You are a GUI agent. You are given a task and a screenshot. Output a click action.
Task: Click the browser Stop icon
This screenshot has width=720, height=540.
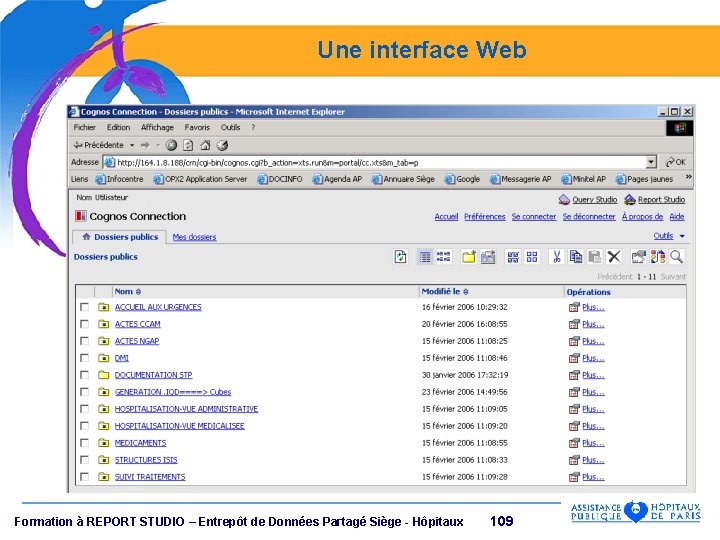pos(171,145)
